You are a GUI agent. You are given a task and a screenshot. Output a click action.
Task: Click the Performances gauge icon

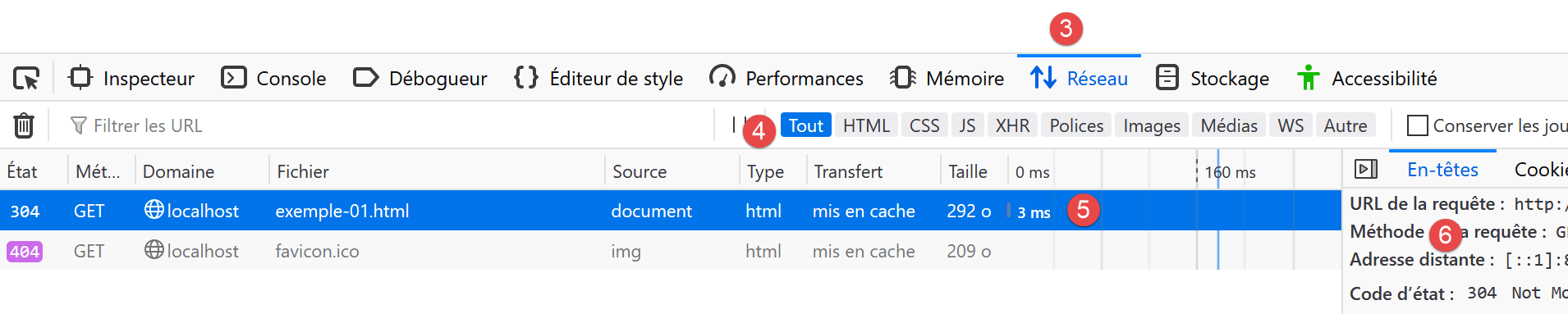pos(722,78)
